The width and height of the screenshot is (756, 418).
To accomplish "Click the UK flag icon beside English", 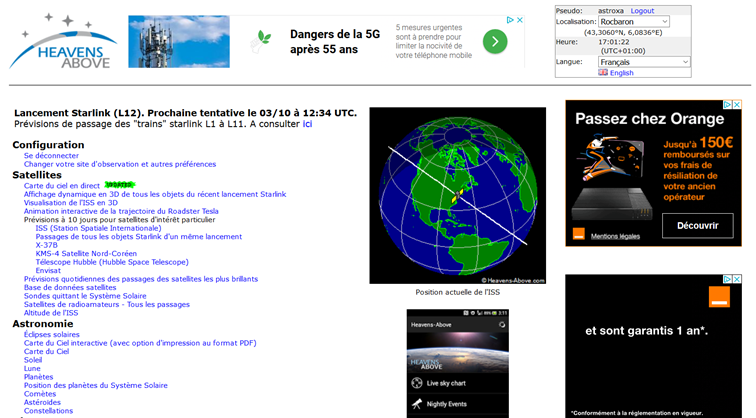I will point(603,72).
